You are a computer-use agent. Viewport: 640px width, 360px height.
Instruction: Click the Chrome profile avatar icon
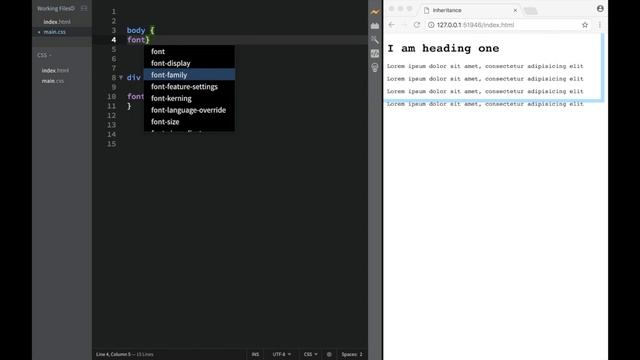tap(600, 9)
